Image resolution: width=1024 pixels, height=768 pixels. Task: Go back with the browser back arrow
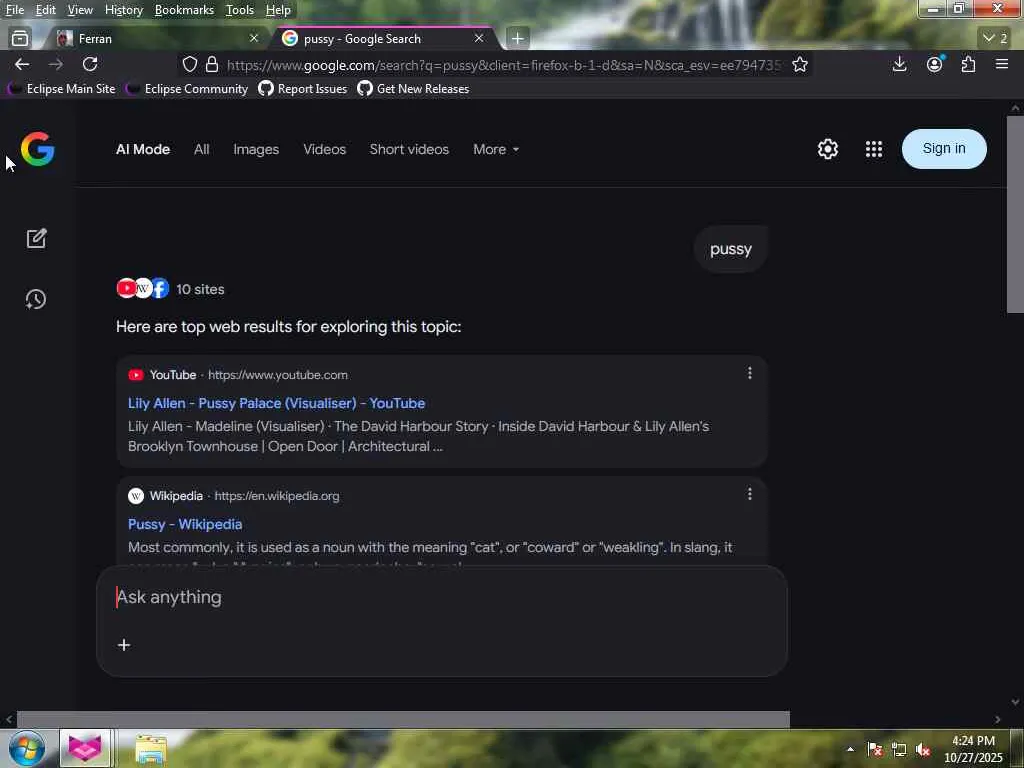pos(22,64)
